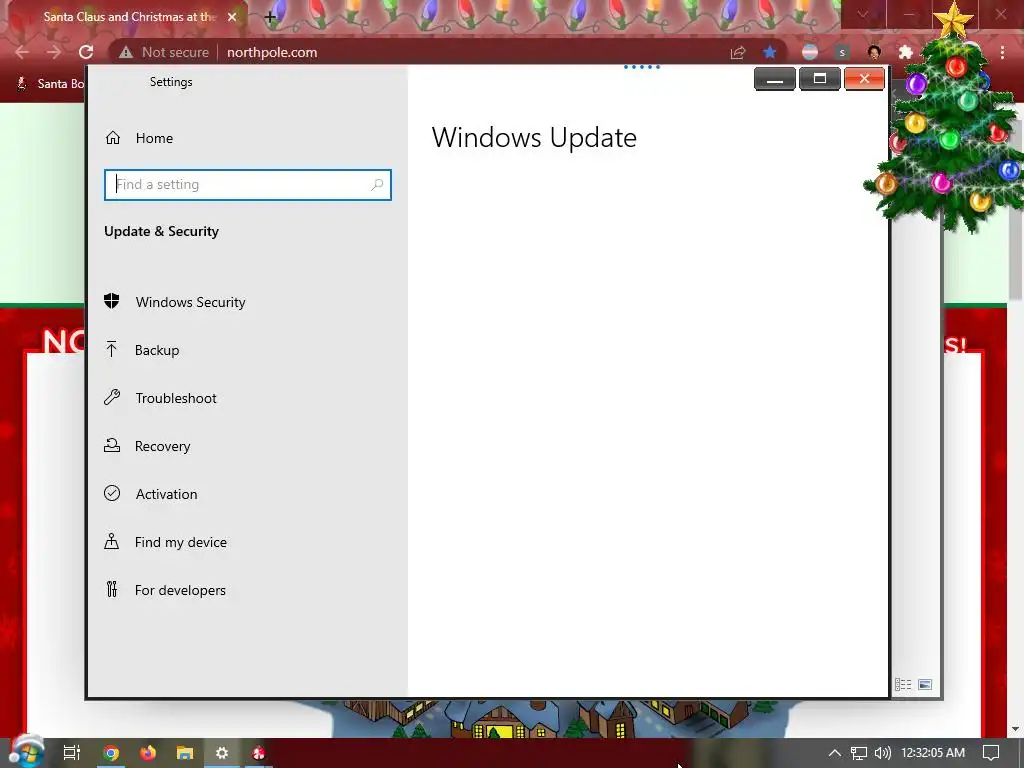Image resolution: width=1024 pixels, height=768 pixels.
Task: Open a new Chrome tab
Action: pos(270,18)
